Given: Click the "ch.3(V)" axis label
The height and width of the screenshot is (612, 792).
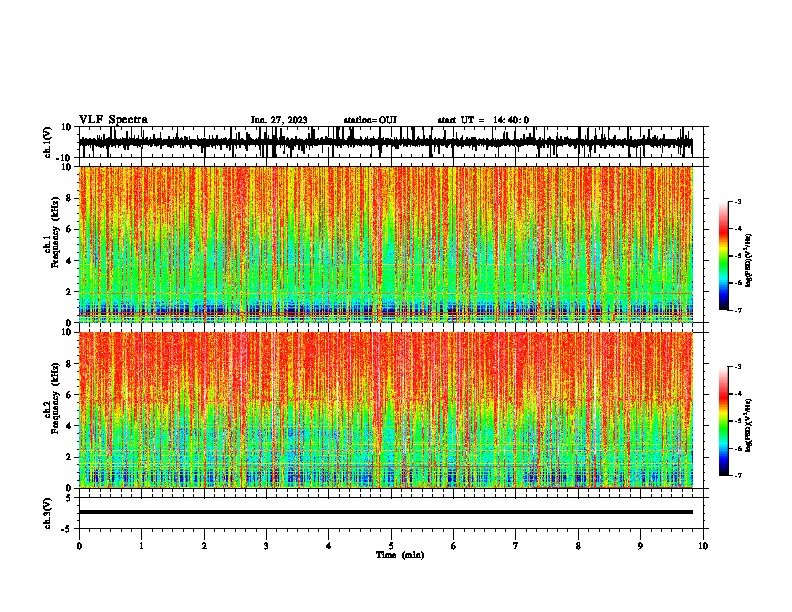Looking at the screenshot, I should (47, 514).
